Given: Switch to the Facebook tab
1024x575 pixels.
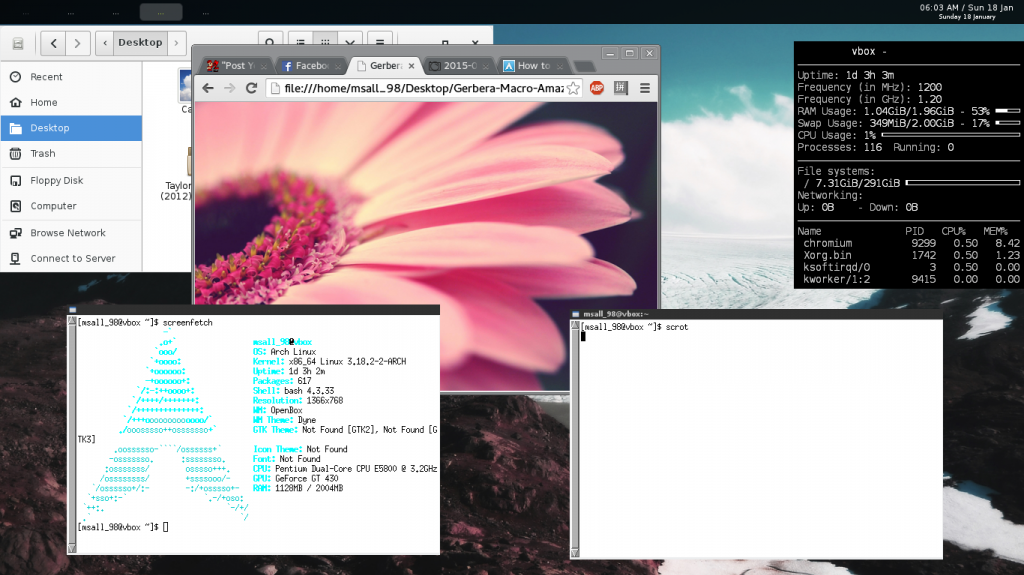Looking at the screenshot, I should (312, 65).
